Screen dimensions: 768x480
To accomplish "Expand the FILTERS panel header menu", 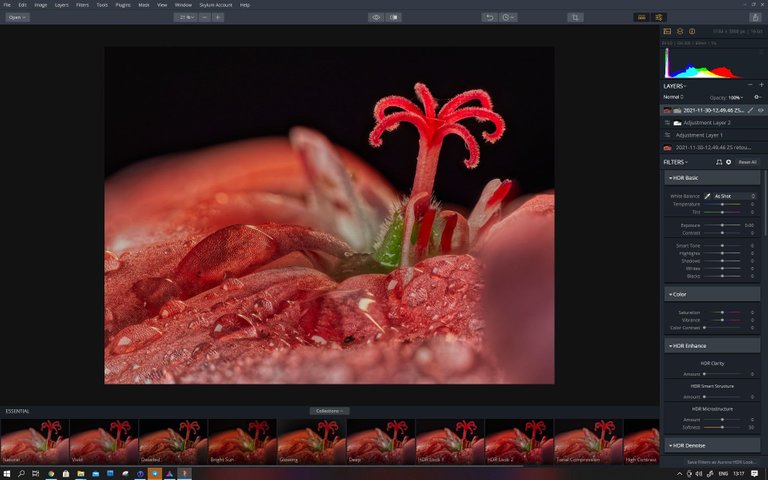I will [x=675, y=162].
